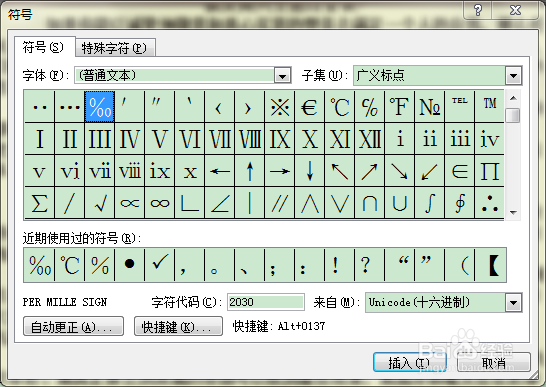The height and width of the screenshot is (387, 546).
Task: Pick the product ∏ symbol
Action: (489, 171)
